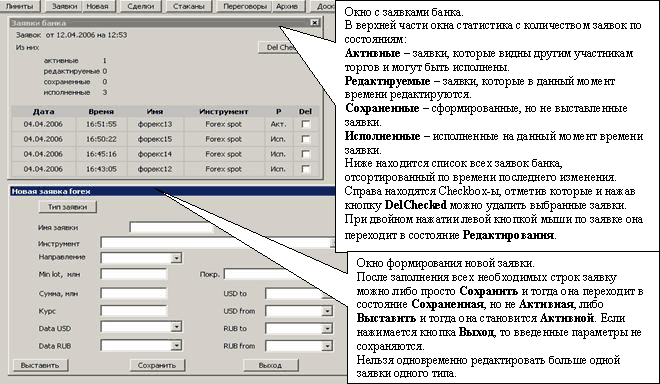Click the Имя заявки input field
This screenshot has width=660, height=384.
click(x=171, y=227)
